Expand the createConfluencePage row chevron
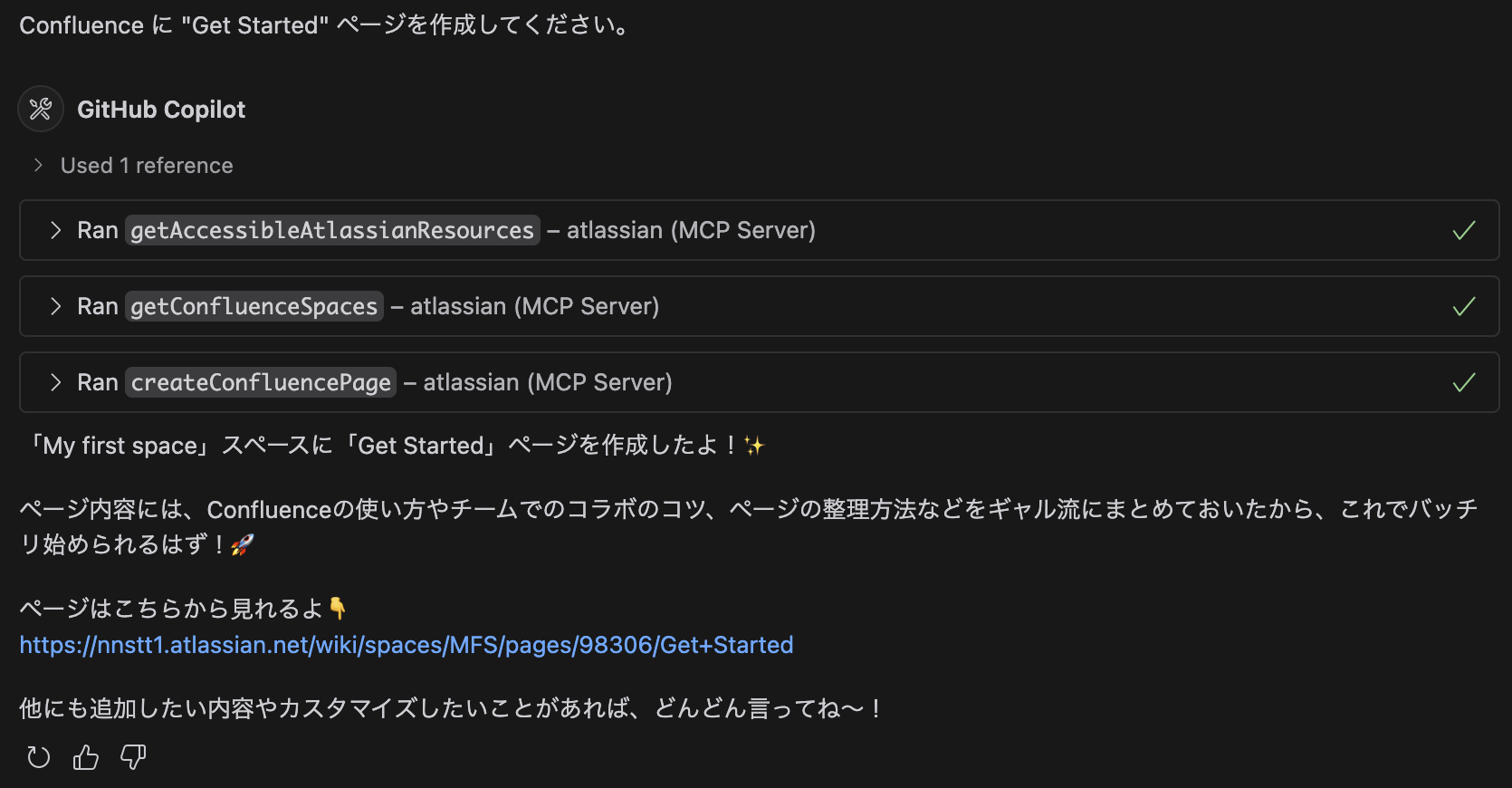 click(x=56, y=383)
